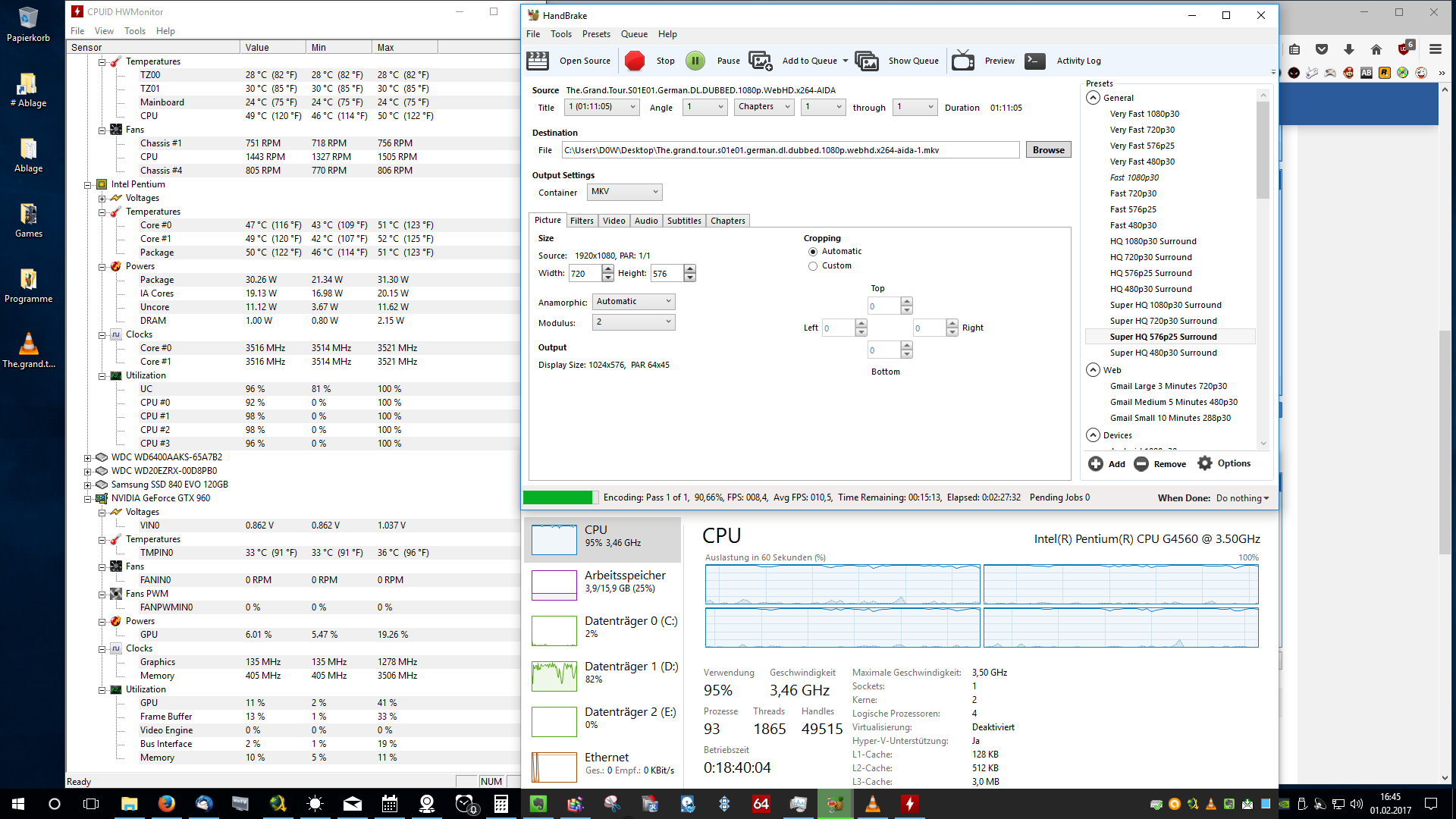Click the Preview television icon
The width and height of the screenshot is (1456, 819).
[x=963, y=61]
